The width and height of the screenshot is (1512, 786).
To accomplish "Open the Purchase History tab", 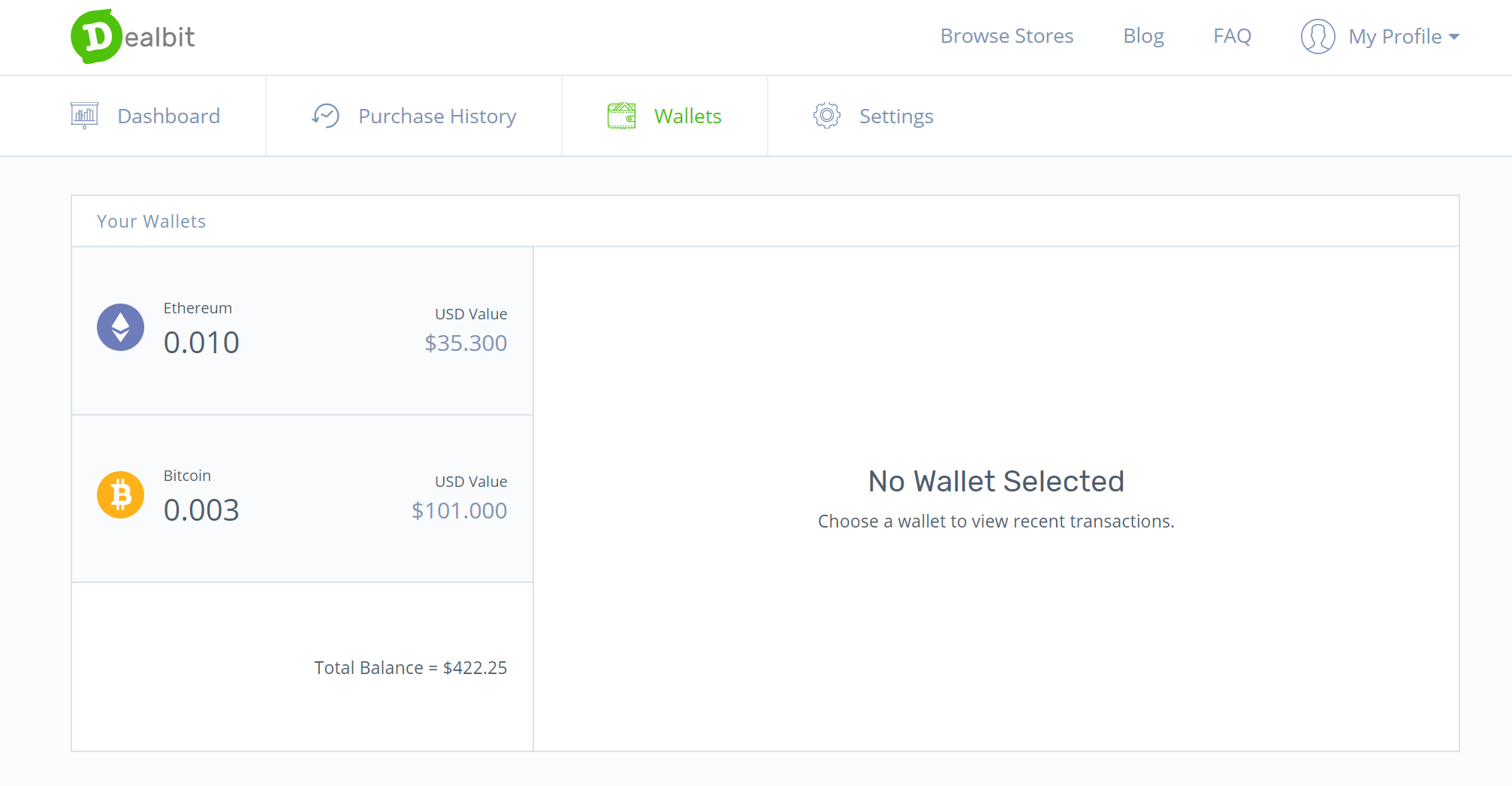I will (x=437, y=116).
